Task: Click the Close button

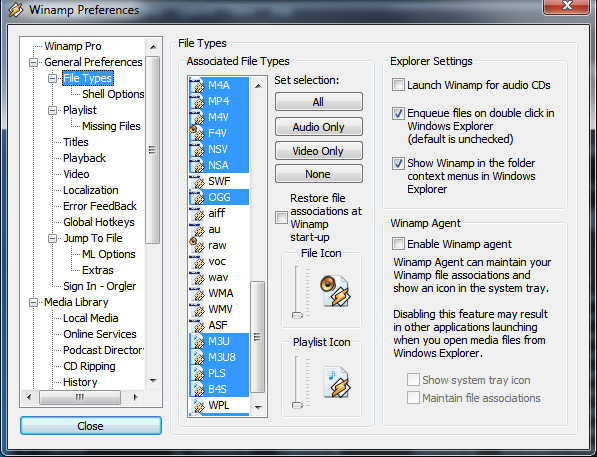Action: pos(91,425)
